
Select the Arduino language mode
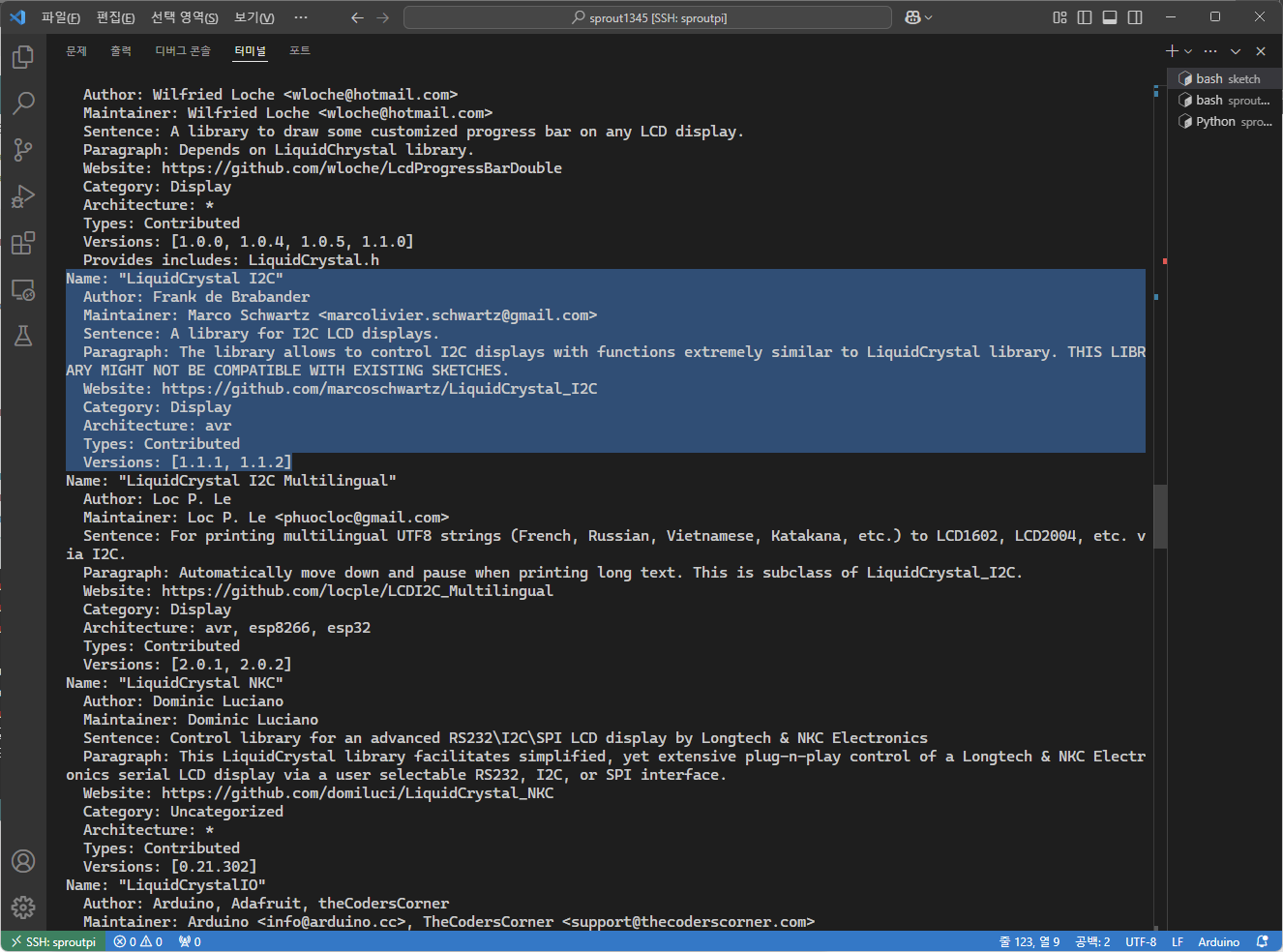coord(1218,941)
